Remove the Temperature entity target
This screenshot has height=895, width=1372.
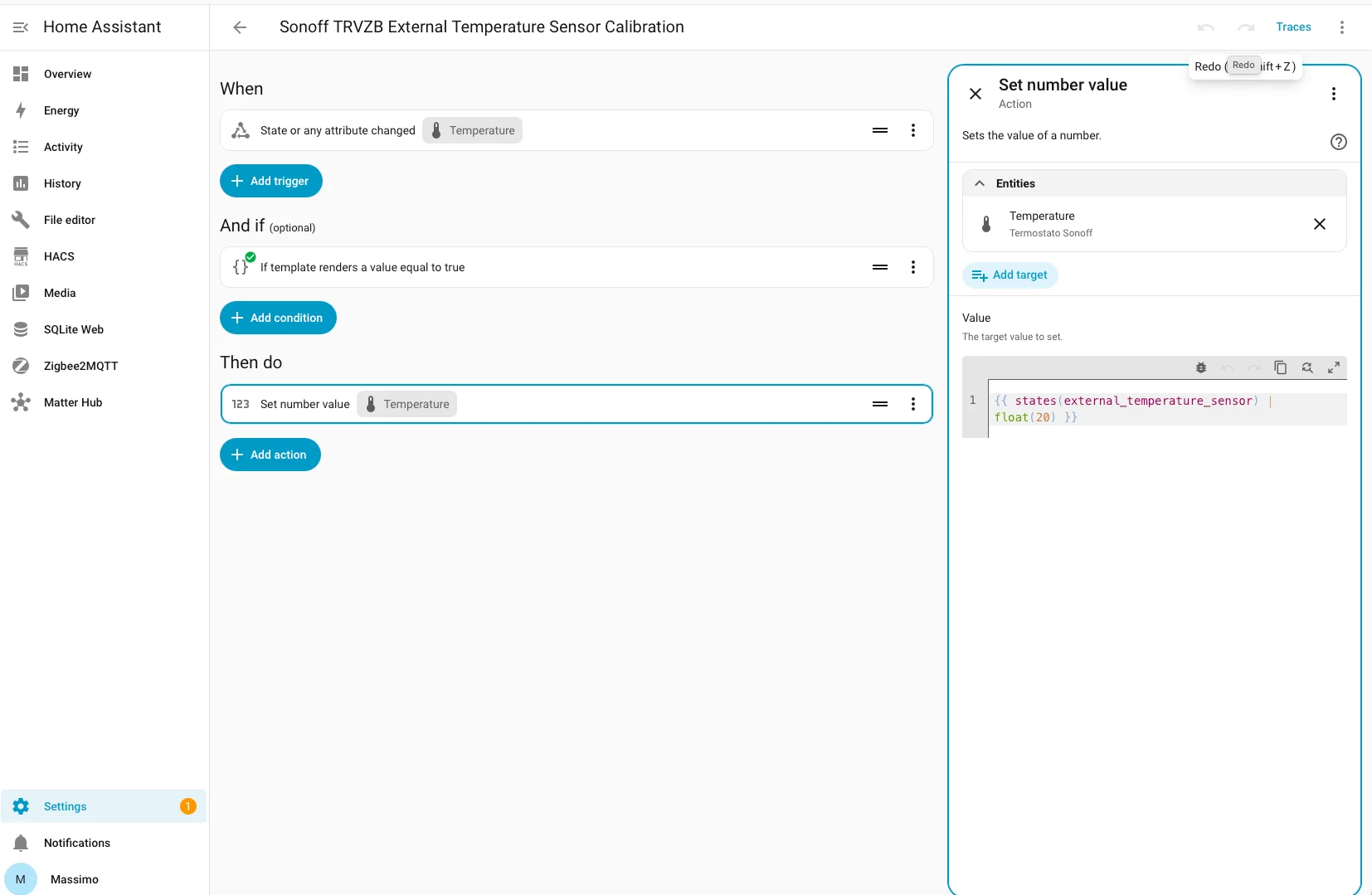click(x=1320, y=224)
